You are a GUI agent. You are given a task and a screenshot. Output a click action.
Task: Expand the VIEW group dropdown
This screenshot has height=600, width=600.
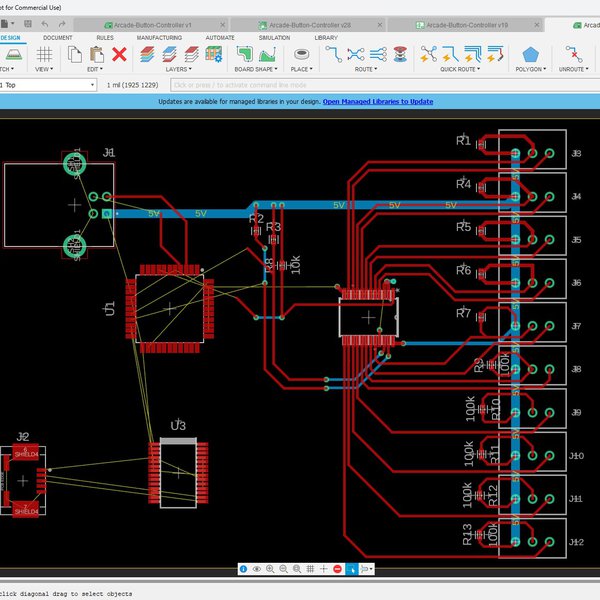pyautogui.click(x=44, y=69)
